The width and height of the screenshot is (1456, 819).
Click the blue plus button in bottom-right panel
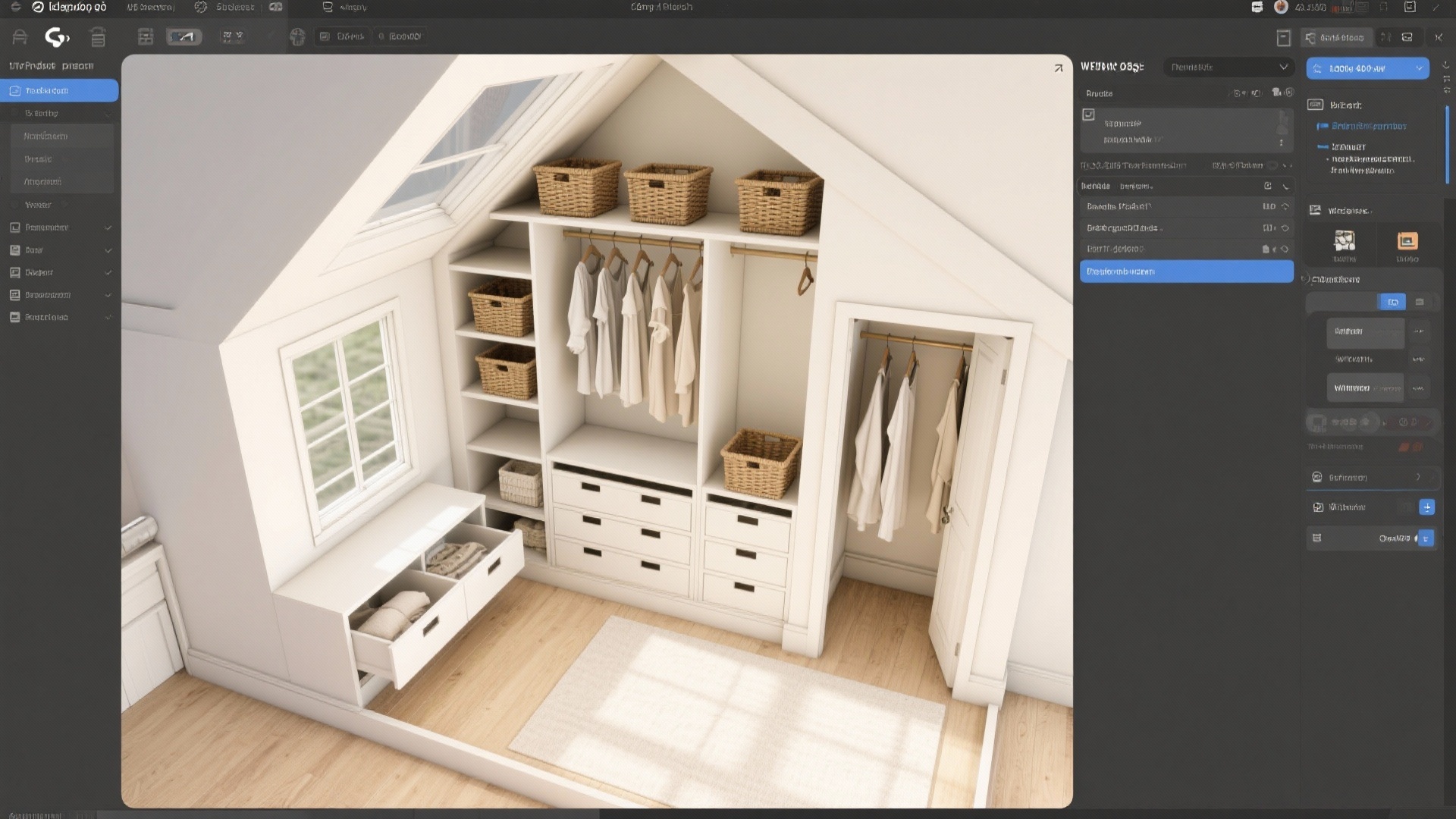click(1426, 507)
